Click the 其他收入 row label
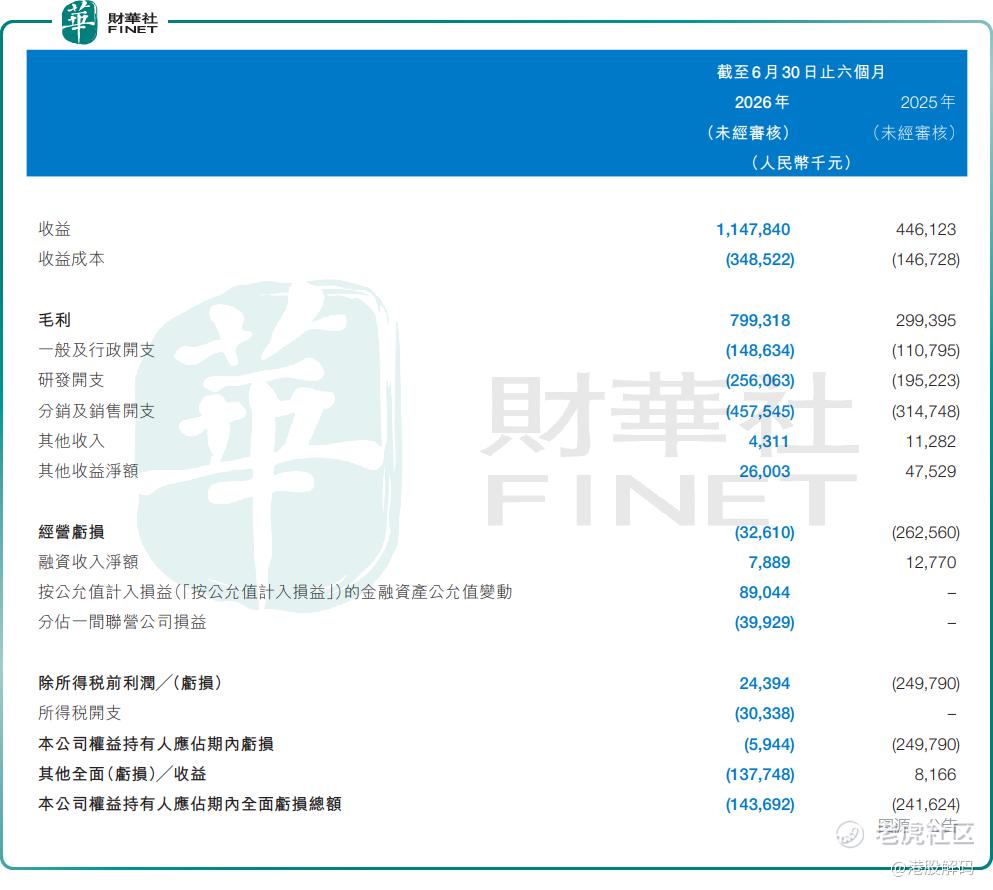 tap(72, 441)
